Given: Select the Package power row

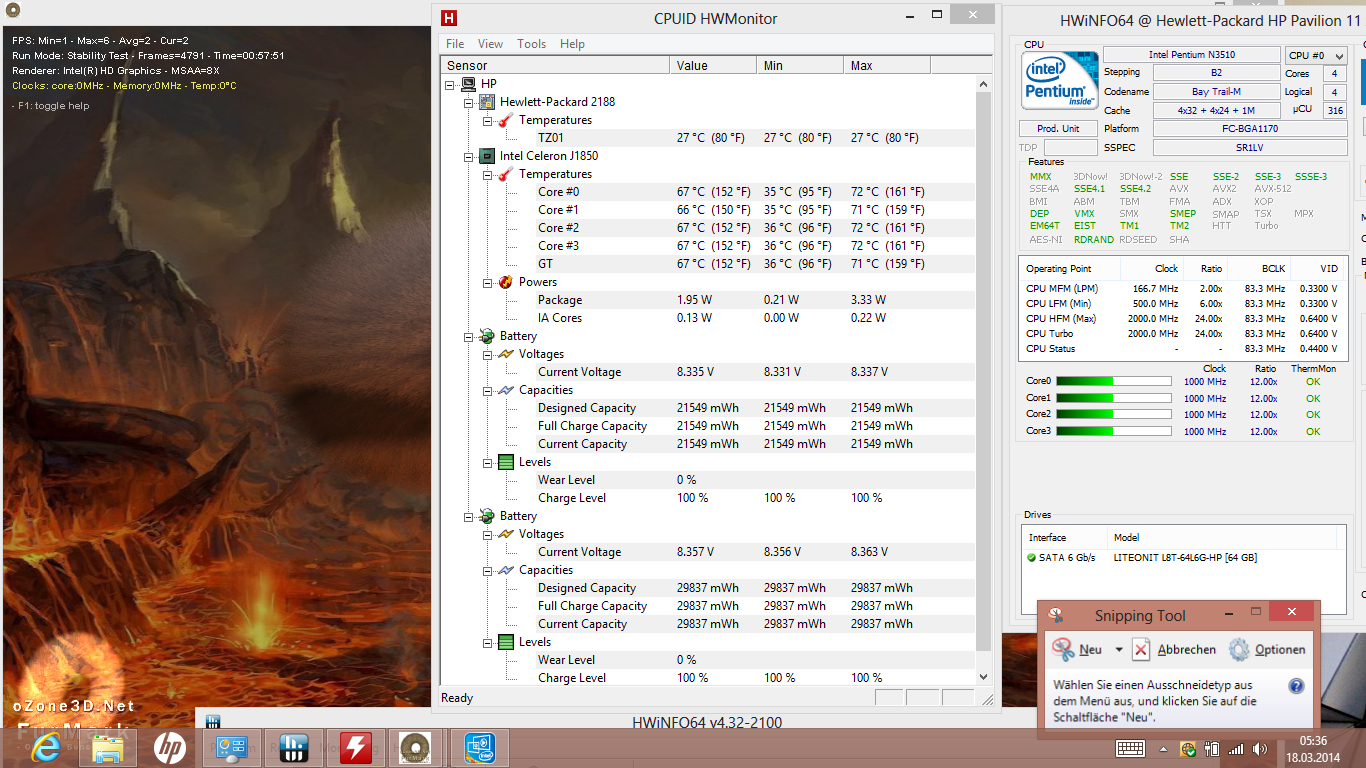Looking at the screenshot, I should (708, 300).
